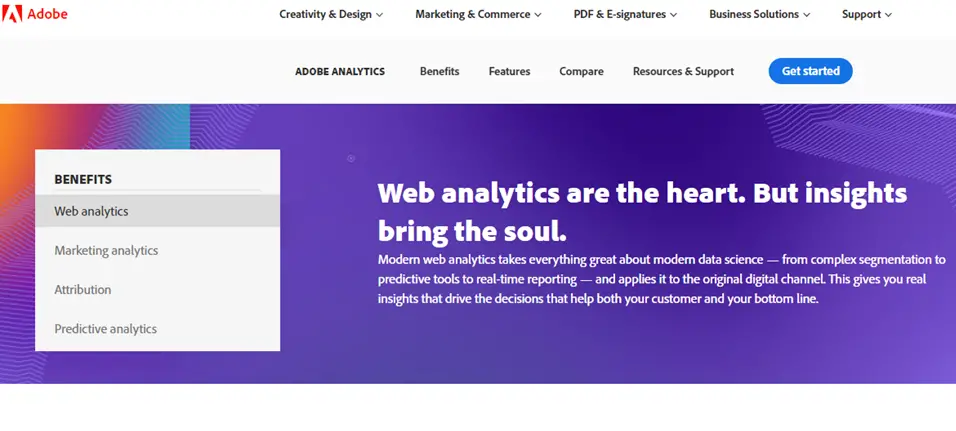
Task: Click the Adobe logo icon
Action: 13,14
